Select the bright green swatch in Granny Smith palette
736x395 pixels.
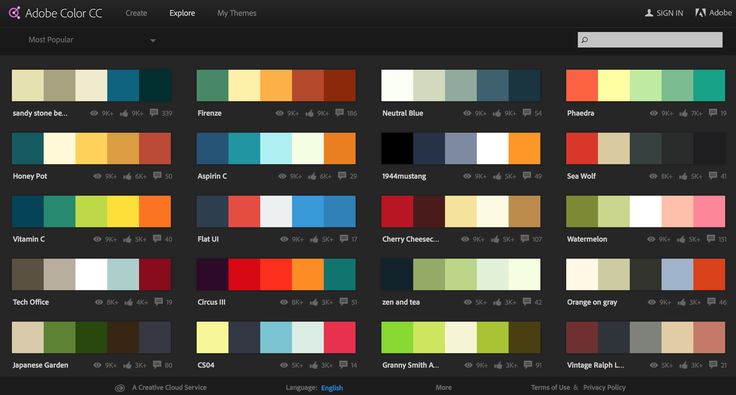(x=397, y=337)
